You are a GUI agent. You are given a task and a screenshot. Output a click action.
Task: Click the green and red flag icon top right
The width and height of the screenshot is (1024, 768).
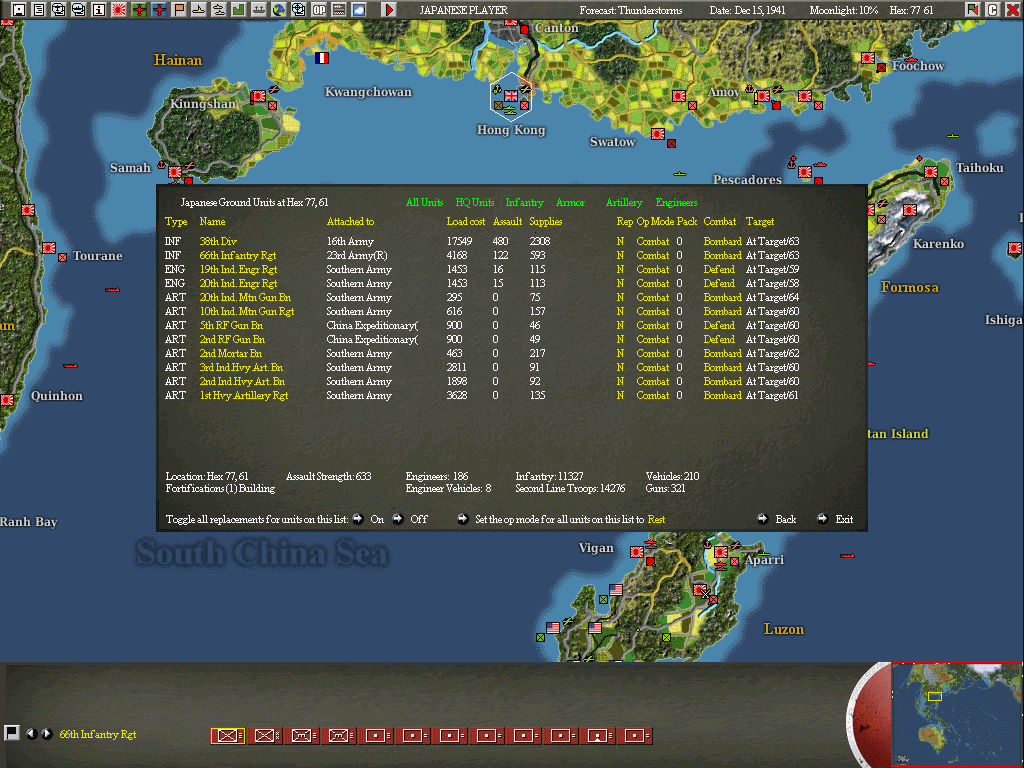click(973, 10)
